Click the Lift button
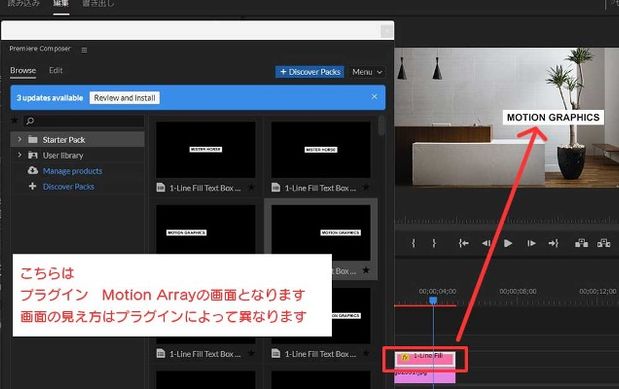This screenshot has height=389, width=619. tap(581, 243)
